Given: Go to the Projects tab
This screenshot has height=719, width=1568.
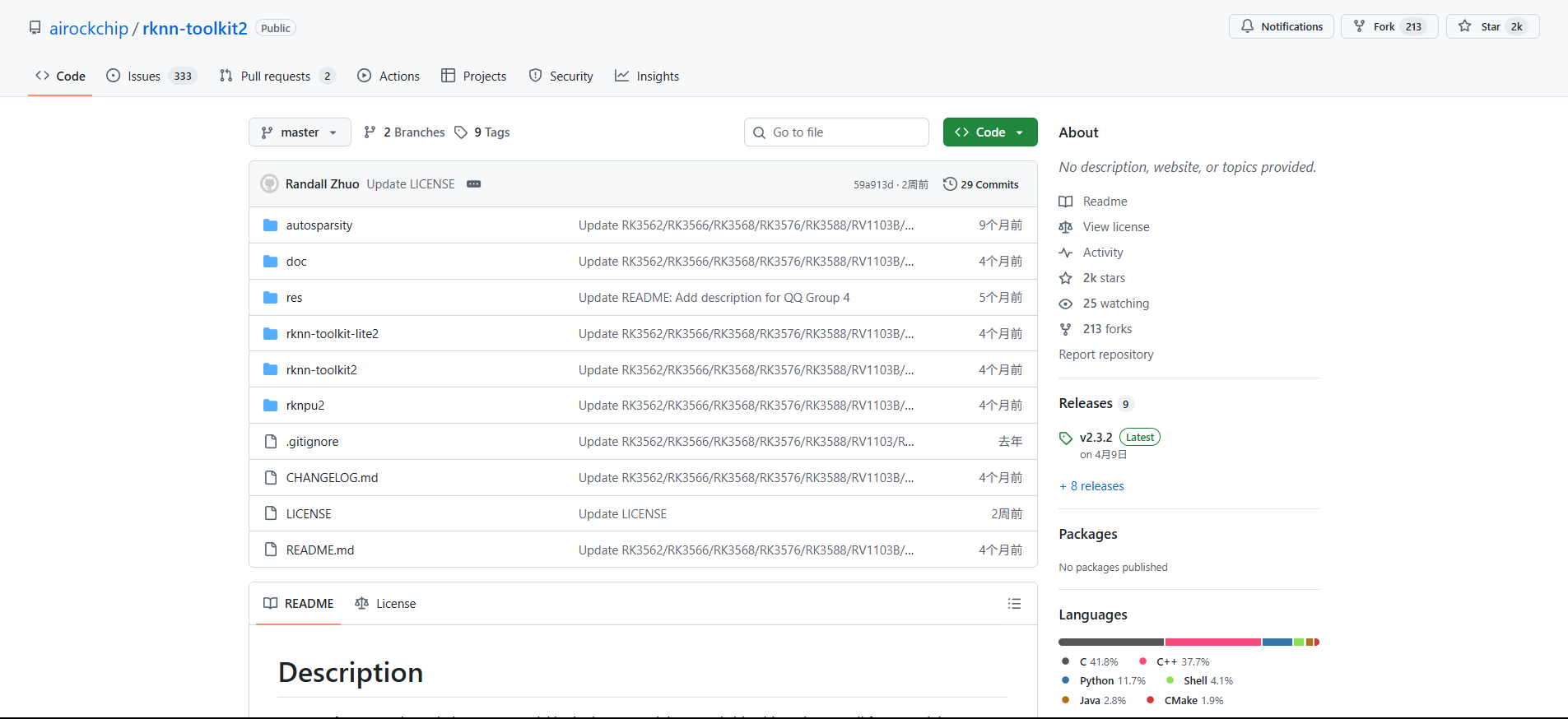Looking at the screenshot, I should (x=474, y=76).
